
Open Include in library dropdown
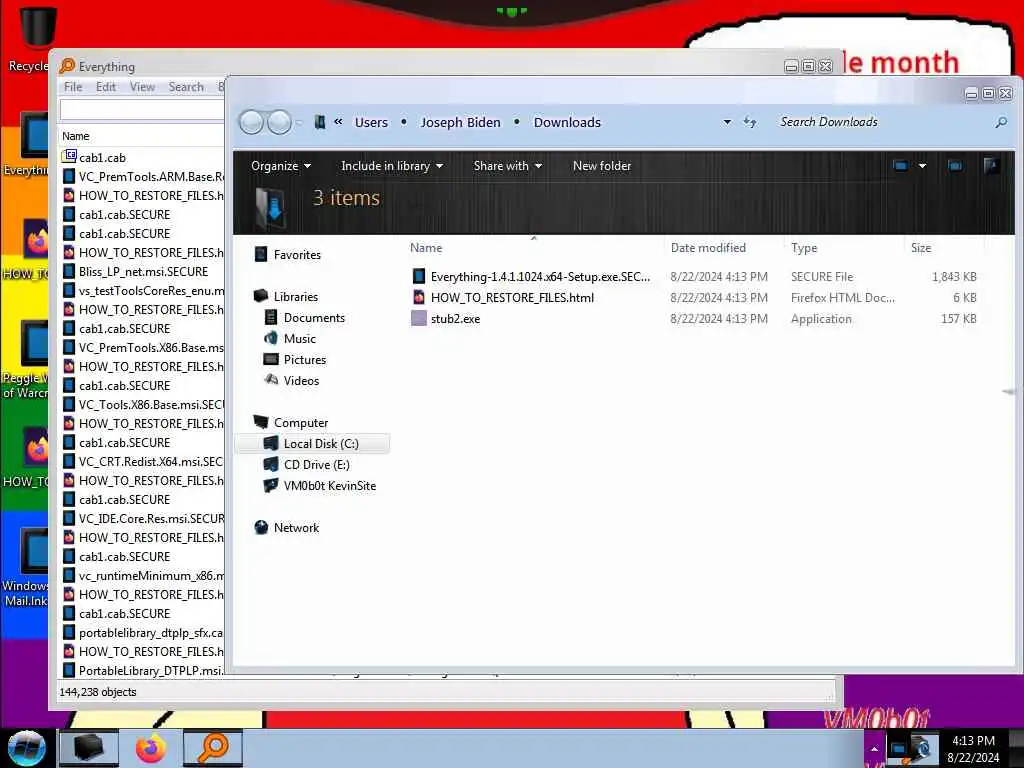tap(392, 166)
